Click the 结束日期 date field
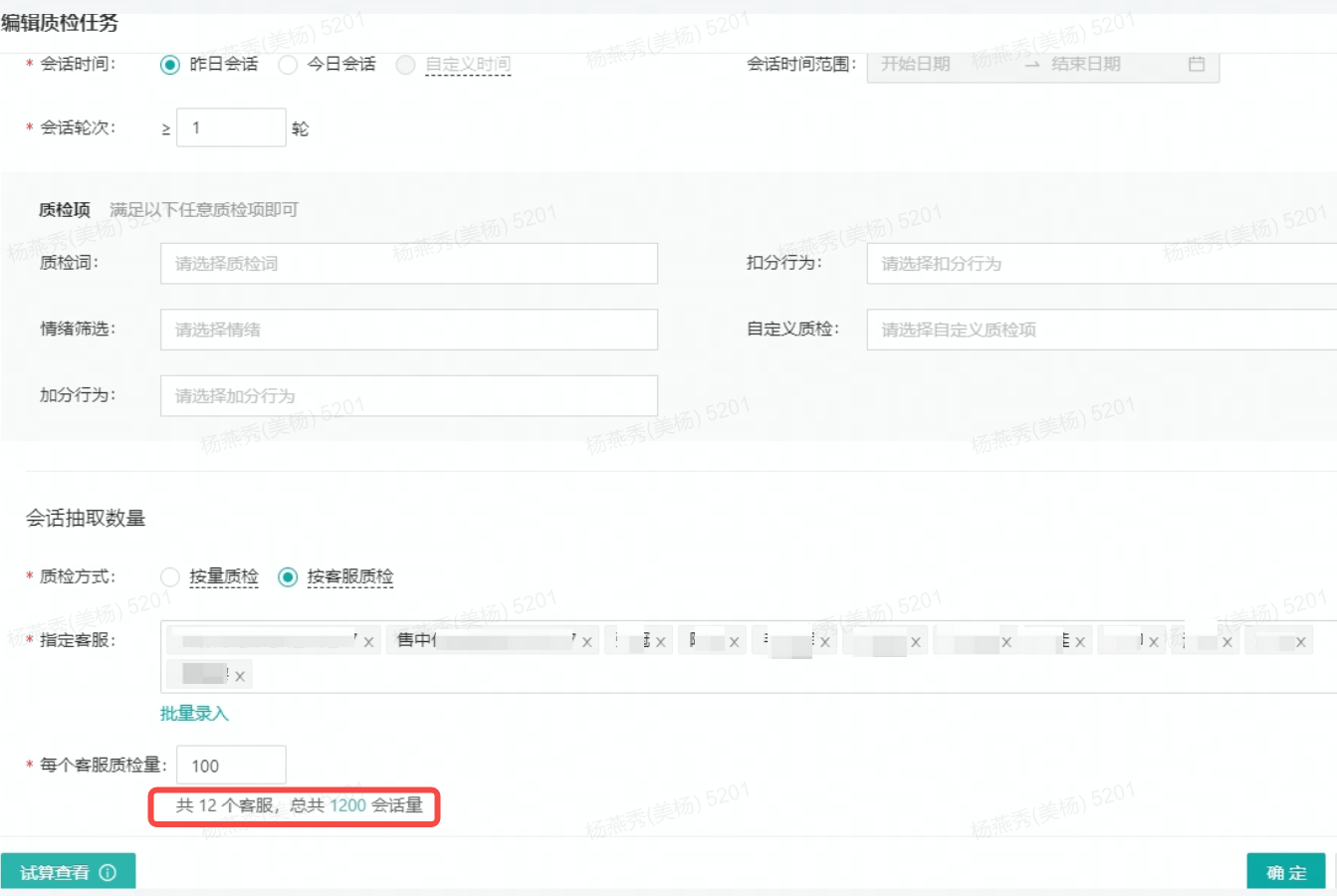Image resolution: width=1337 pixels, height=896 pixels. click(1085, 64)
